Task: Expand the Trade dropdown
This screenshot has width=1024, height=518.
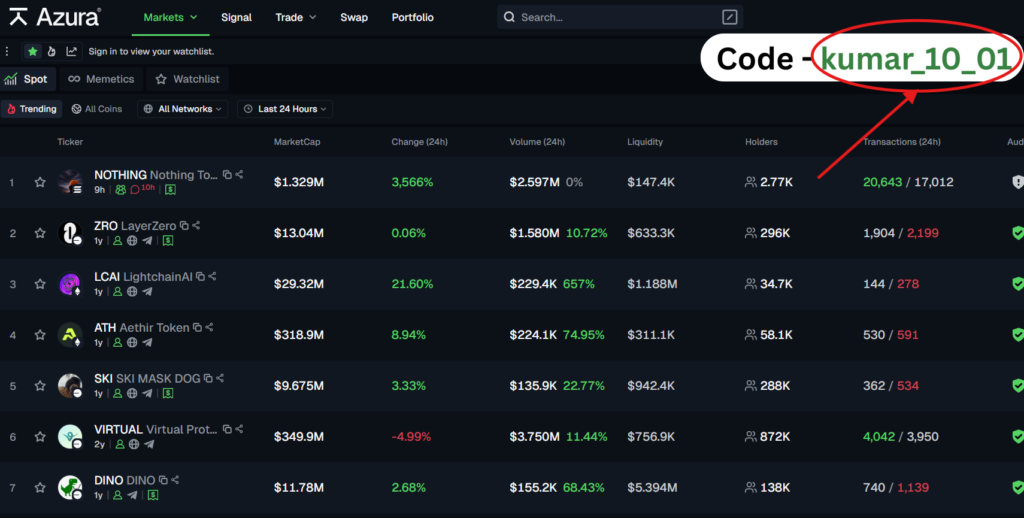Action: point(296,18)
